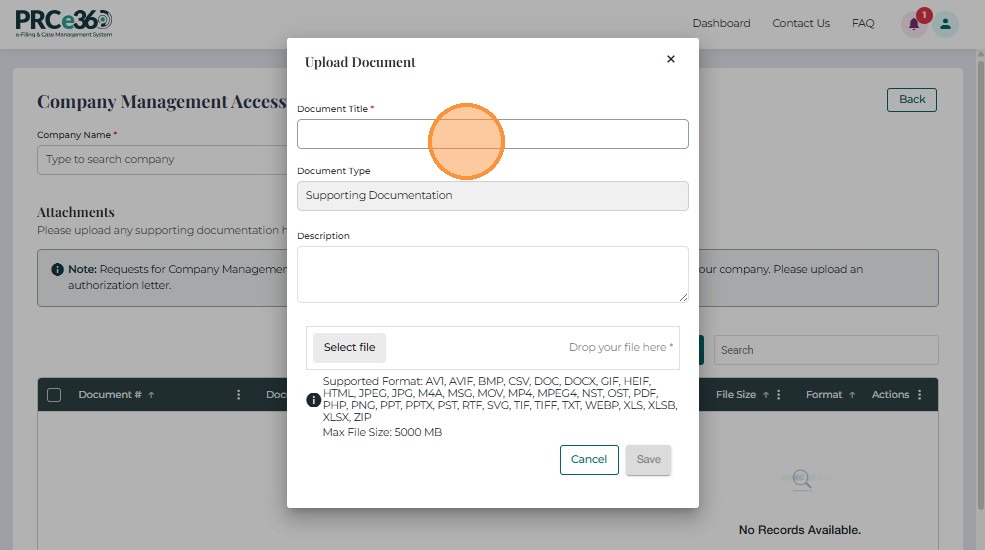This screenshot has height=550, width=985.
Task: Open File Size column options menu
Action: [x=778, y=394]
